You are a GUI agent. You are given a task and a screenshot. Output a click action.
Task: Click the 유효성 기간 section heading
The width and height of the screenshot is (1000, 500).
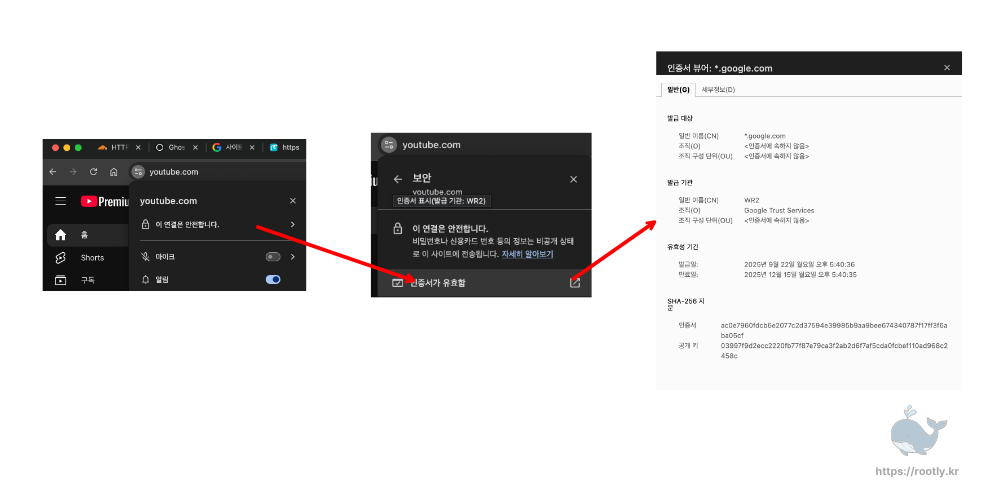click(682, 246)
